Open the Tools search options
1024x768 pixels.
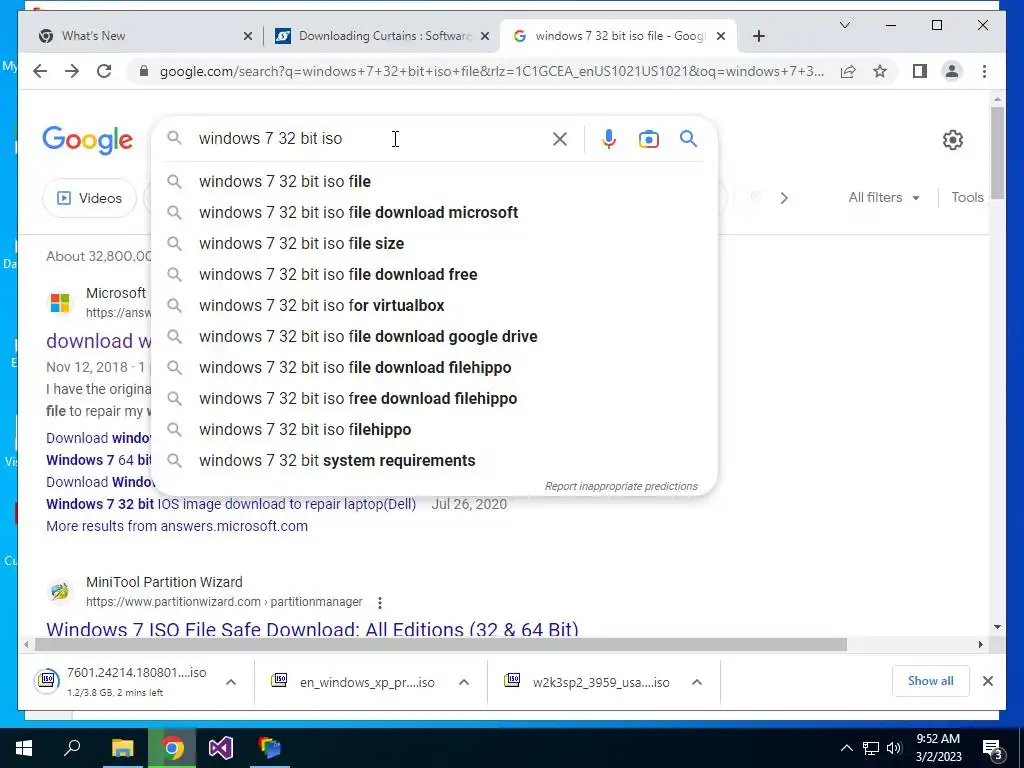click(x=967, y=197)
